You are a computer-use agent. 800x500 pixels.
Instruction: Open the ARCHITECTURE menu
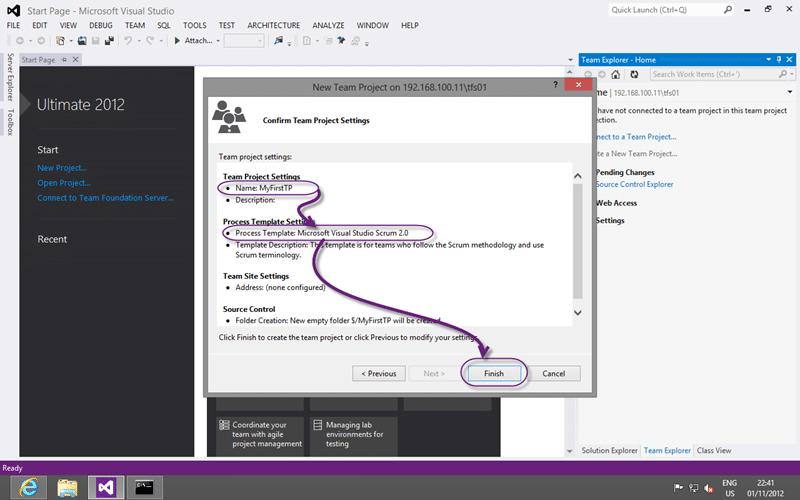273,26
